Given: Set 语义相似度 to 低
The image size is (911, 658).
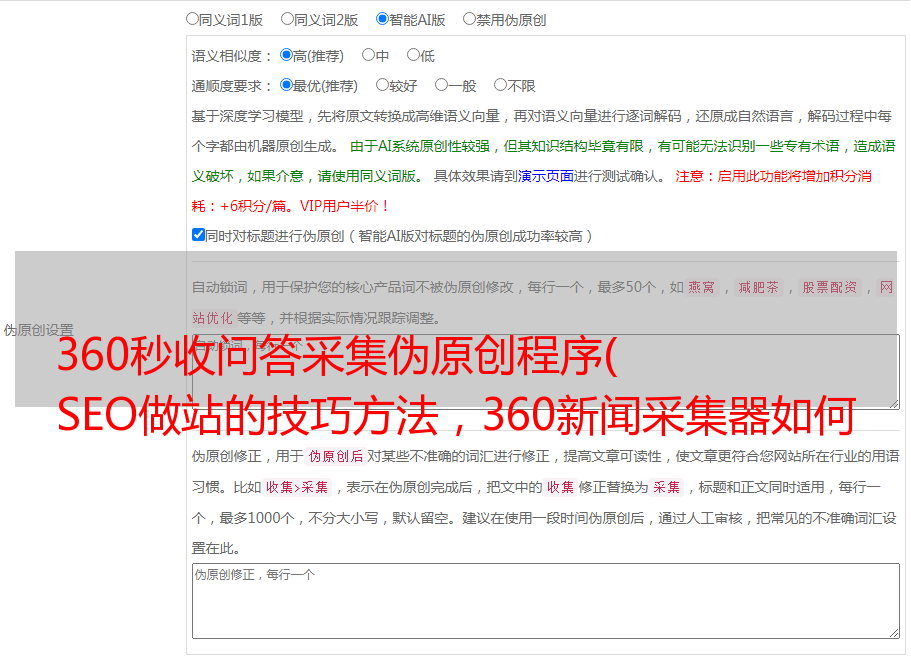Looking at the screenshot, I should (413, 55).
